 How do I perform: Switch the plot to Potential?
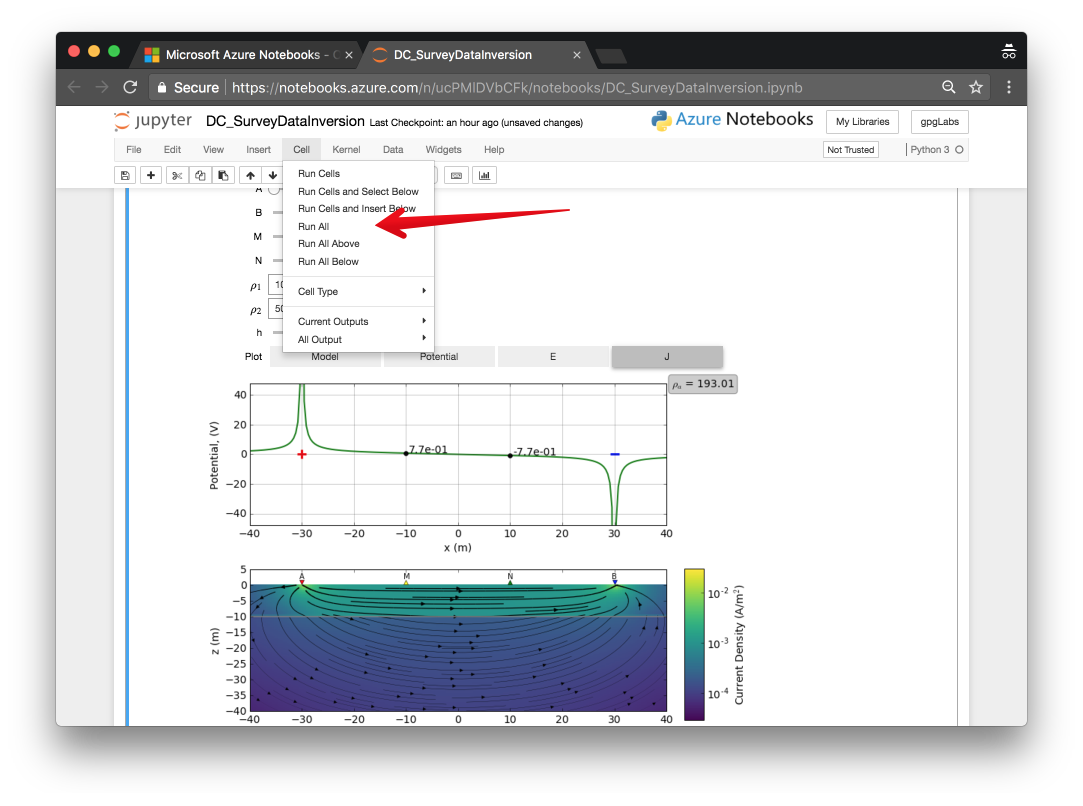(x=439, y=357)
